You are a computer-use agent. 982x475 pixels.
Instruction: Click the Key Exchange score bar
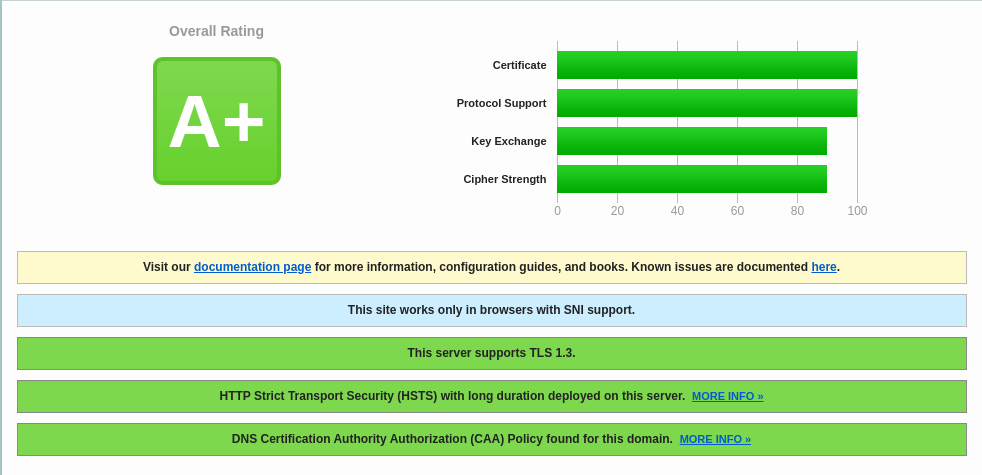pyautogui.click(x=691, y=141)
